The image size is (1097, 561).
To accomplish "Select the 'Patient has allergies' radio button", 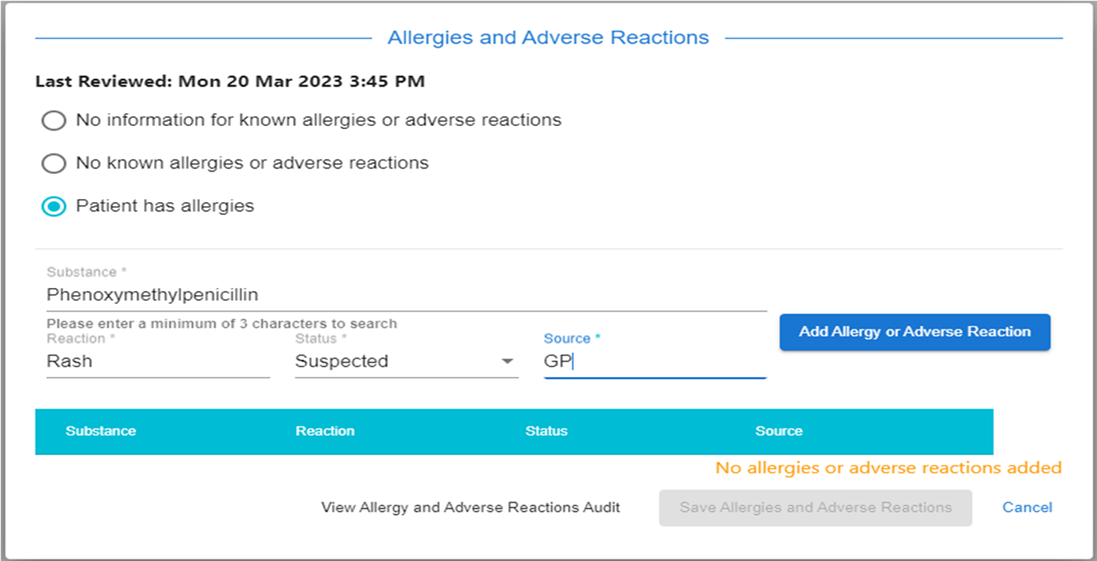I will [x=54, y=206].
